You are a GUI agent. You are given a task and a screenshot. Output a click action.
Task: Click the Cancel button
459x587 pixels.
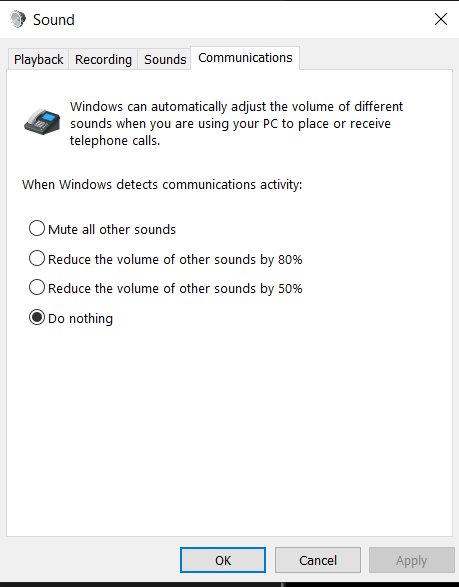point(318,560)
